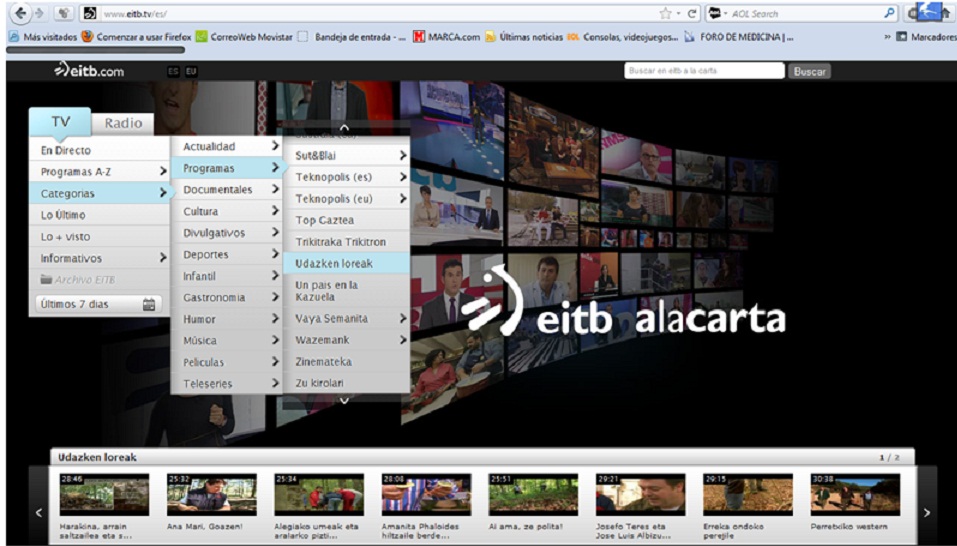Screen dimensions: 957x546
Task: Expand the Divulgativos category
Action: click(x=226, y=233)
